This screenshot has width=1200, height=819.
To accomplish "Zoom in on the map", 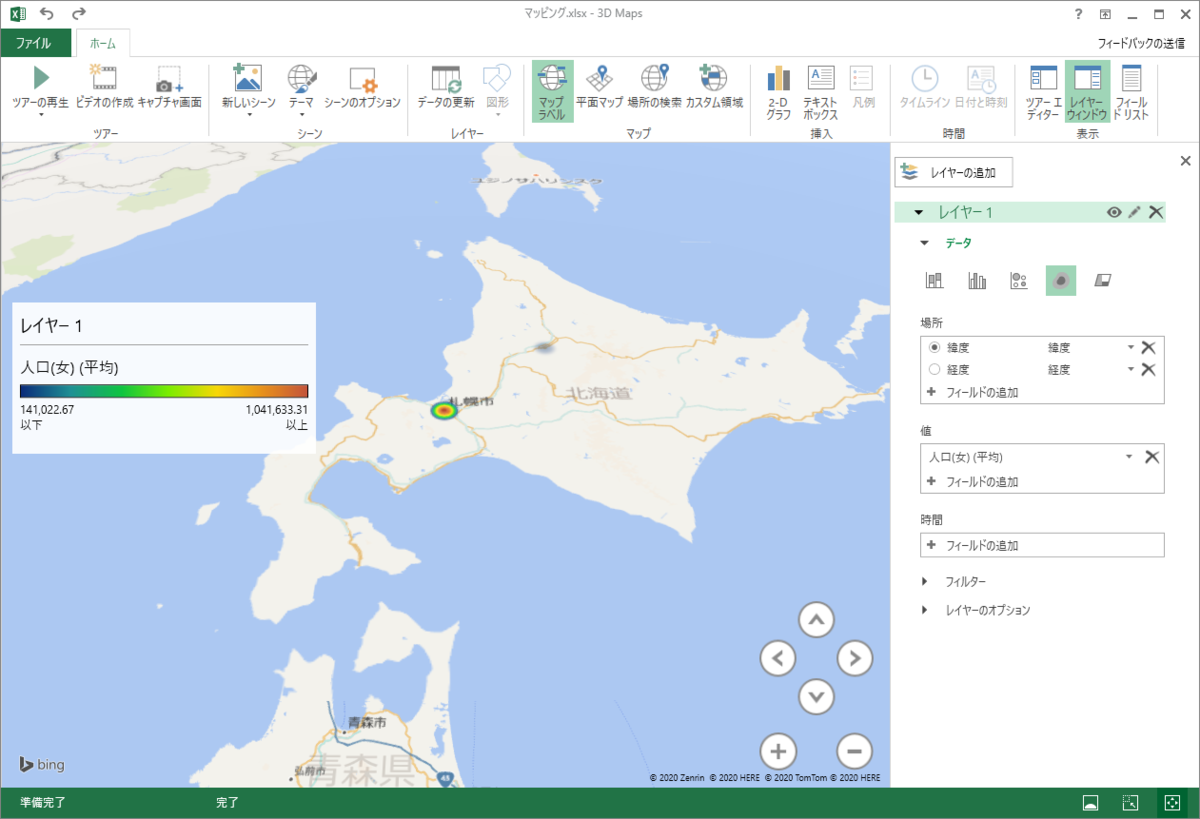I will tap(778, 751).
